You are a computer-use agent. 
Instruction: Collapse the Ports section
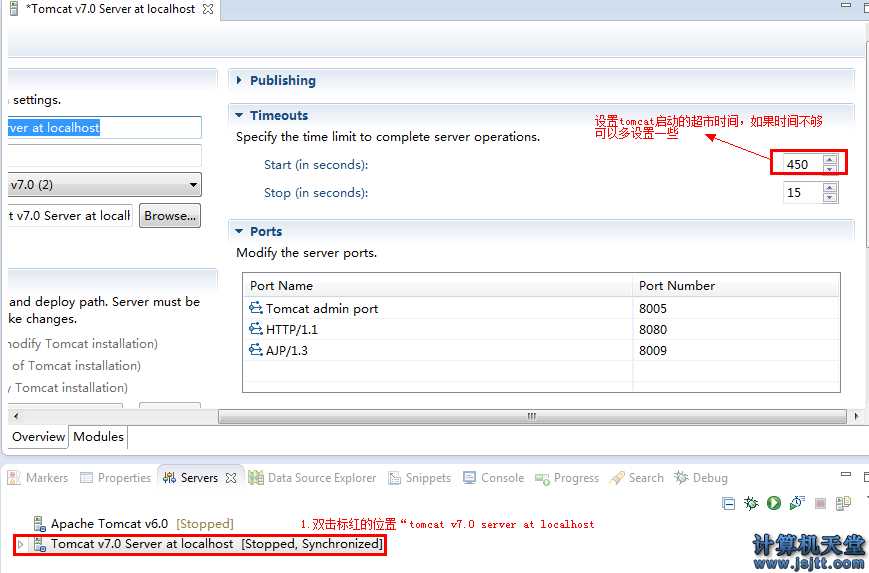239,231
